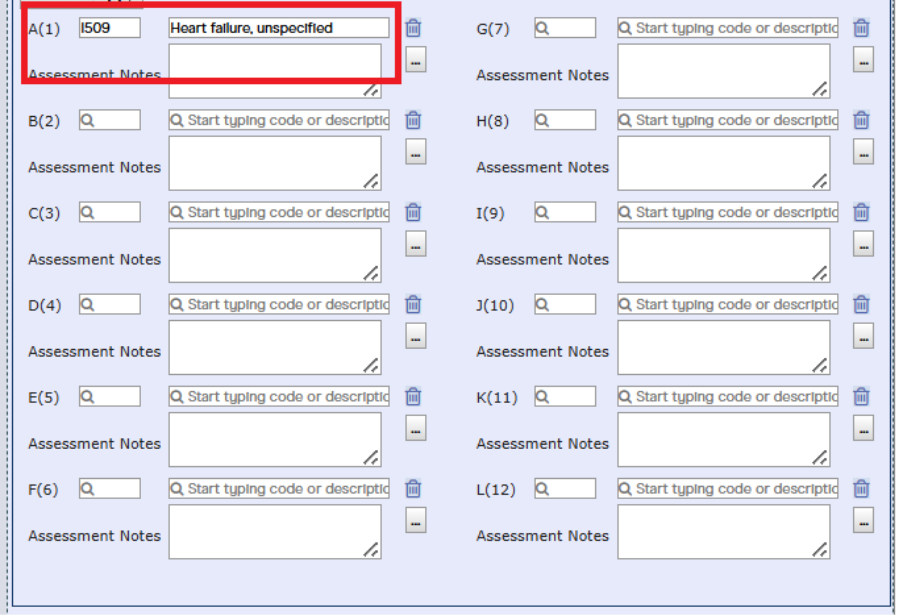Open ellipsis button beside I(9) assessment notes
The width and height of the screenshot is (903, 615).
pyautogui.click(x=863, y=244)
